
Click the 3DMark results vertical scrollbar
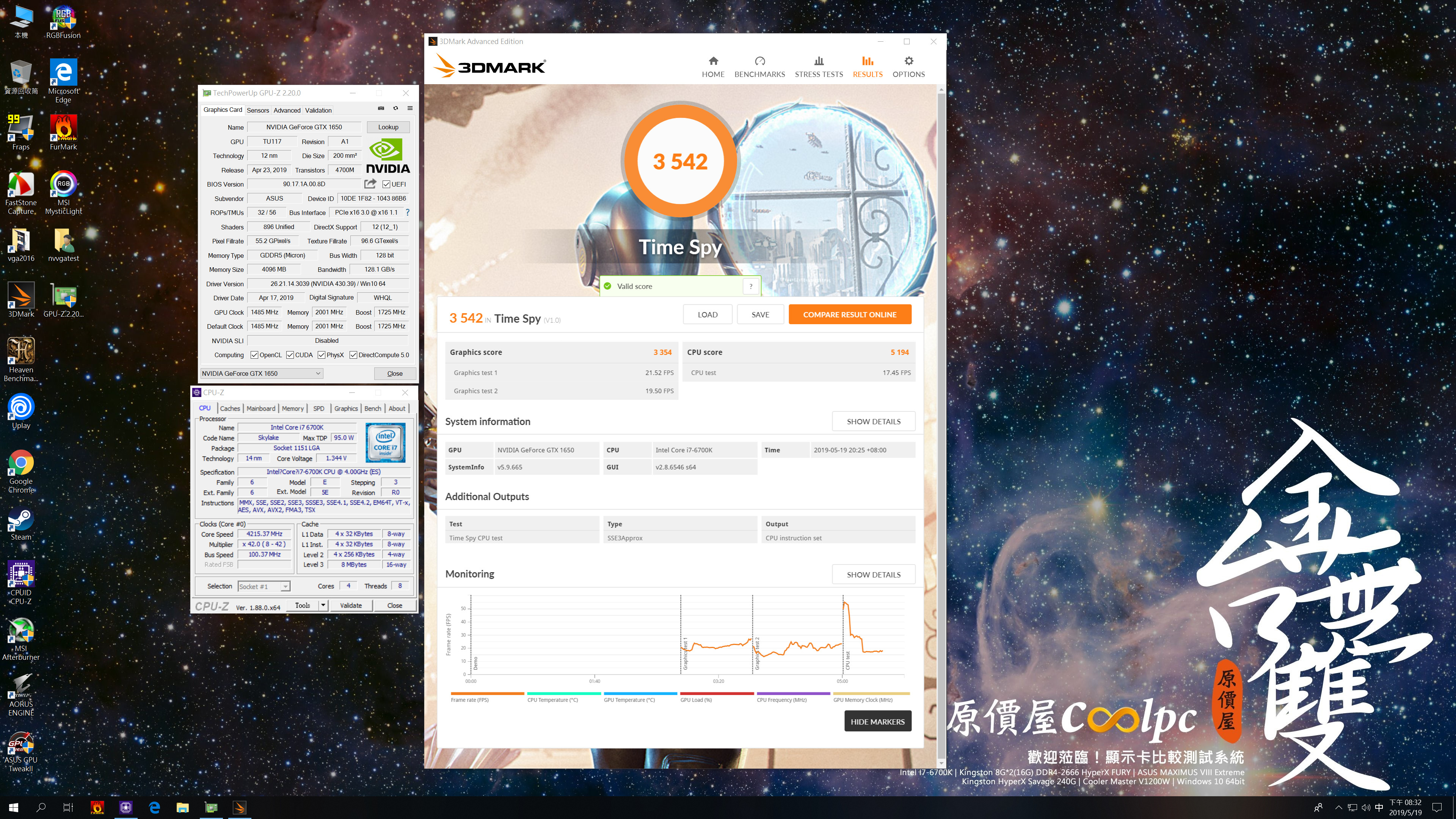point(941,427)
